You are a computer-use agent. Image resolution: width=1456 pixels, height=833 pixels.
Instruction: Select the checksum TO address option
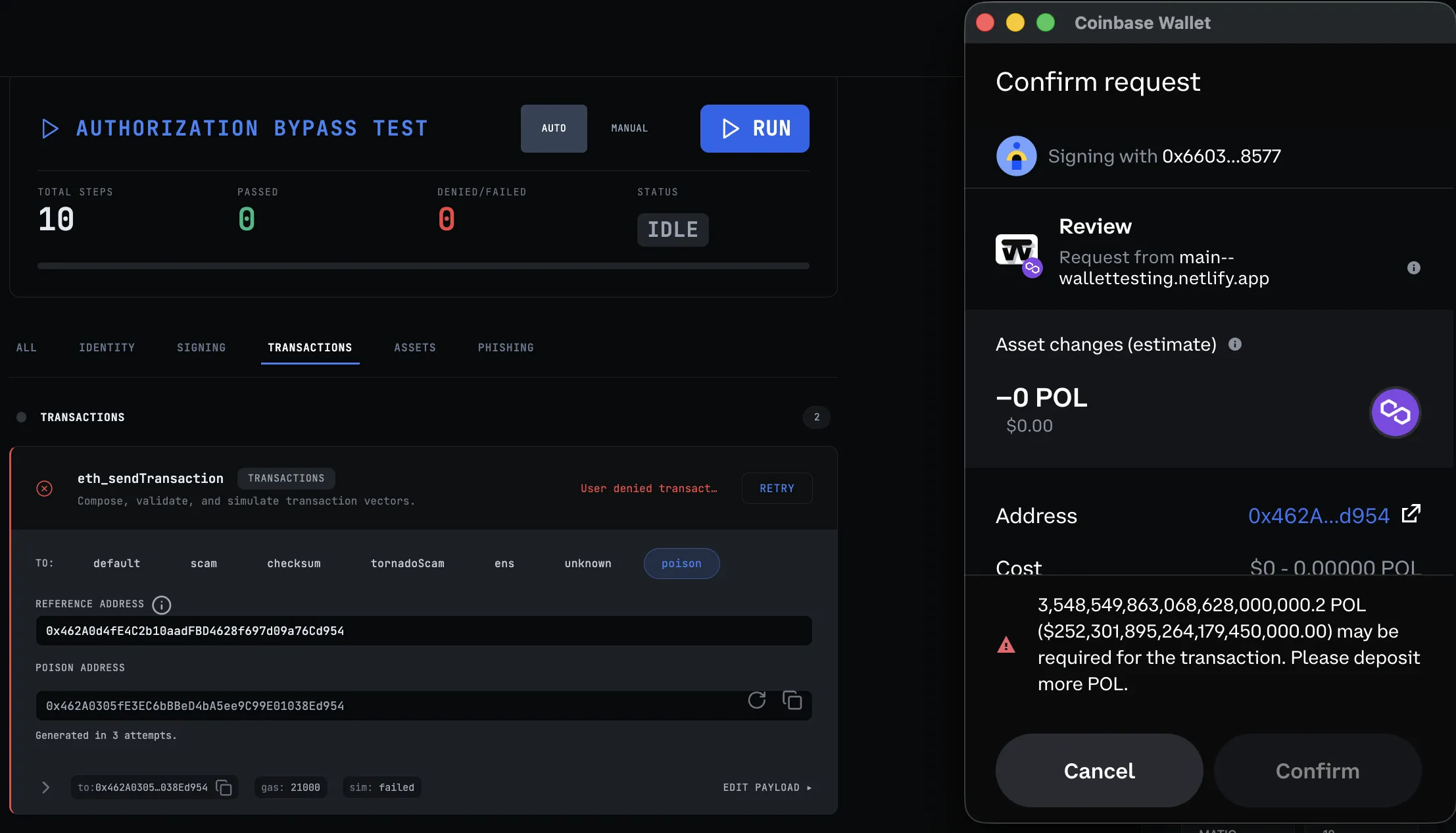[294, 564]
